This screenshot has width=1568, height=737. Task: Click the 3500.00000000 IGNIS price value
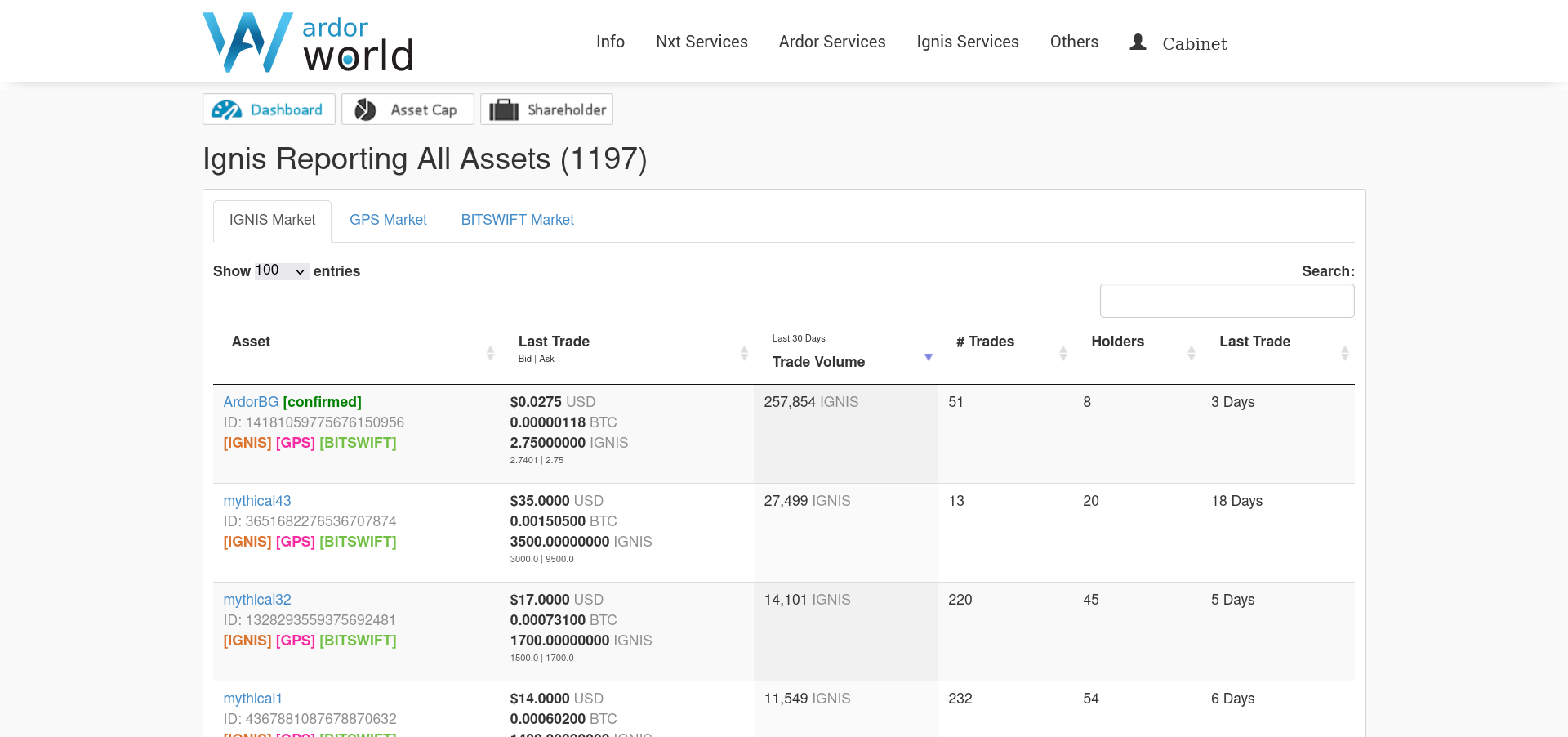point(581,542)
